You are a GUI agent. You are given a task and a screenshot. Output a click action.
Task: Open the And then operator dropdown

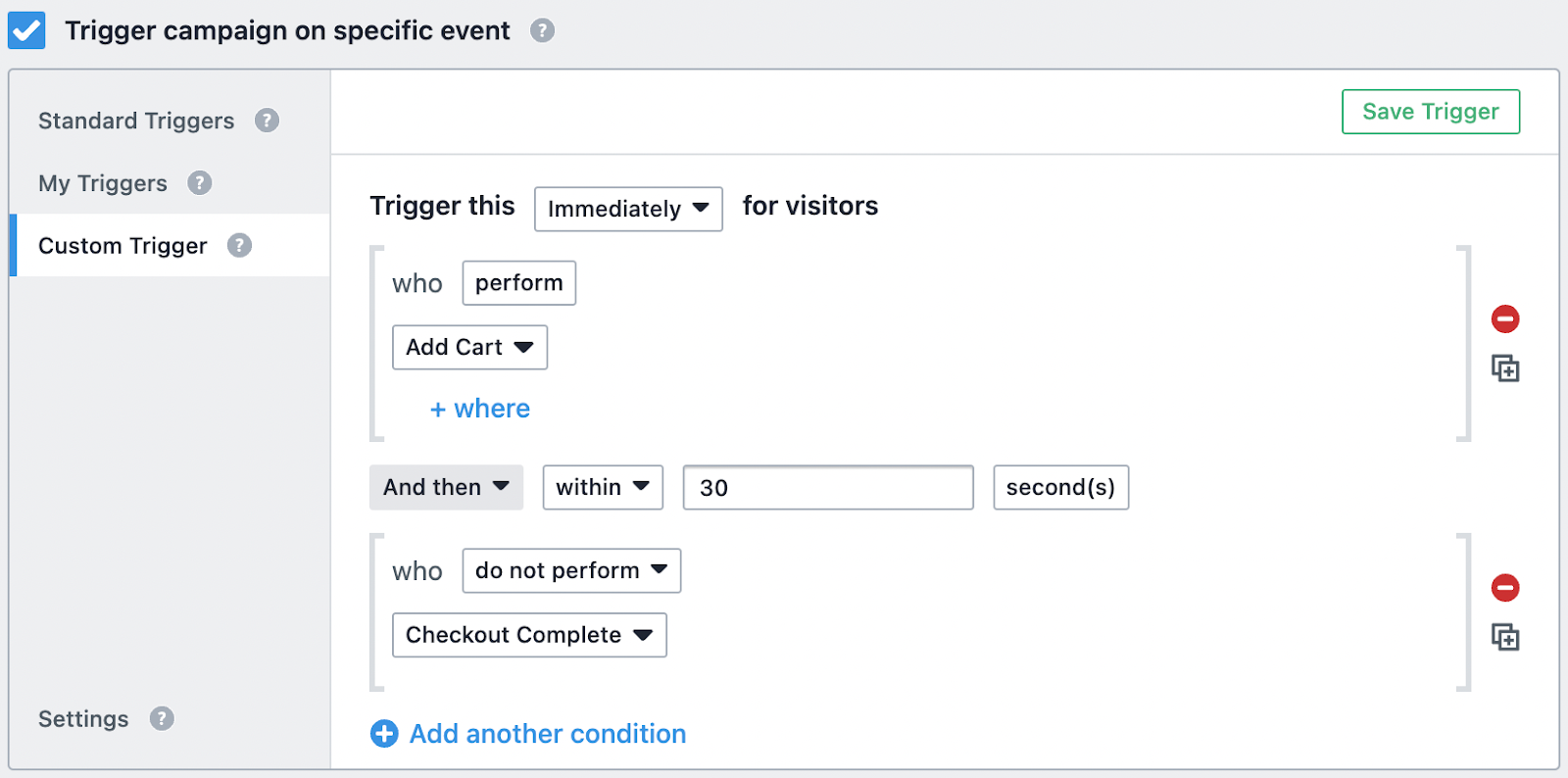[x=446, y=487]
